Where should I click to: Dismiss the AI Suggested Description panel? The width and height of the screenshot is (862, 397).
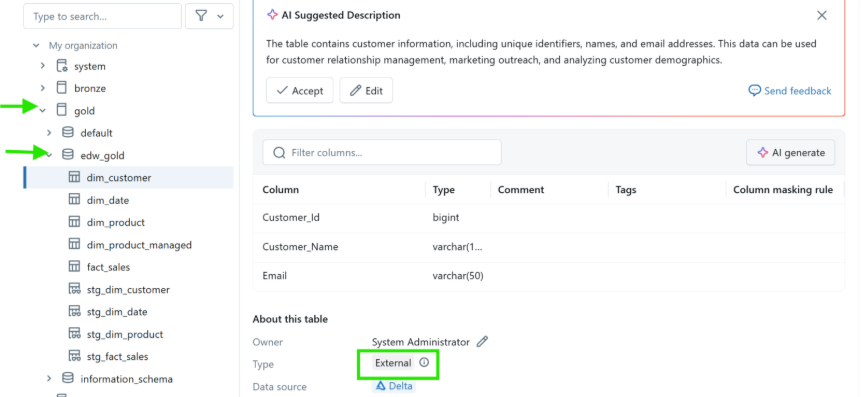pos(822,15)
